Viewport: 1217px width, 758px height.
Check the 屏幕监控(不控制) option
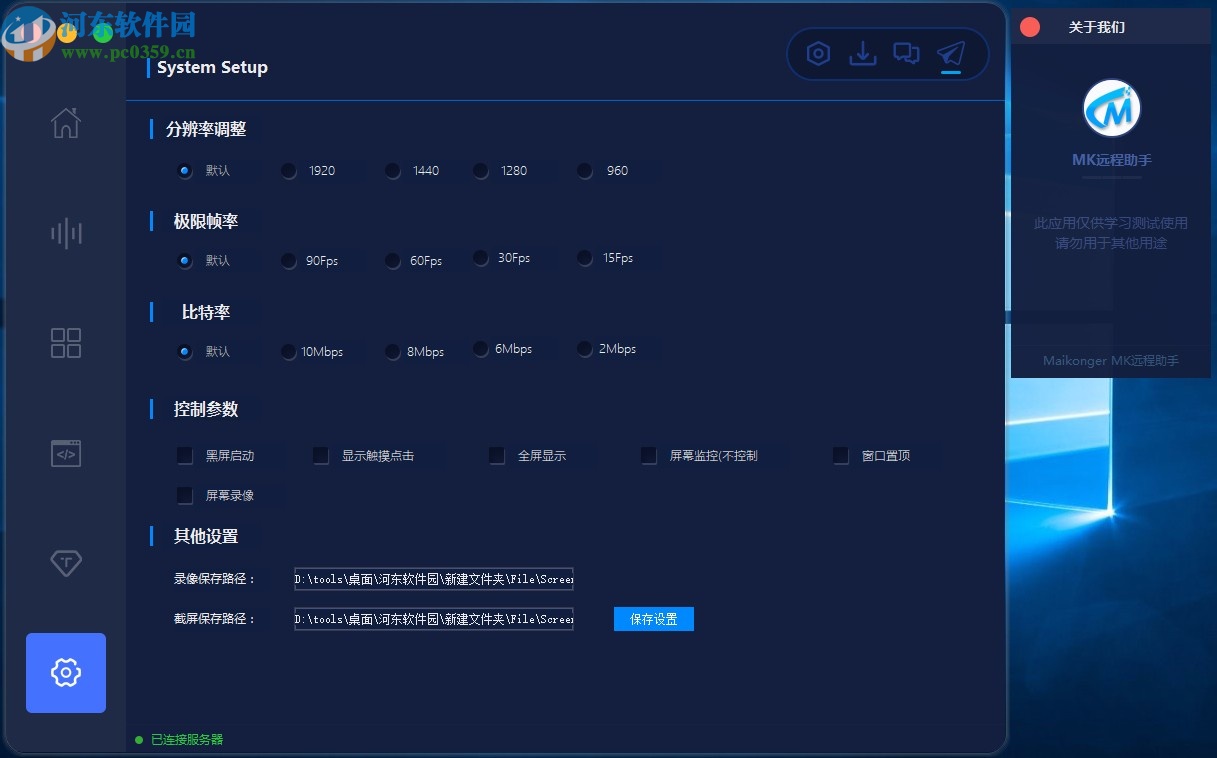click(x=649, y=455)
